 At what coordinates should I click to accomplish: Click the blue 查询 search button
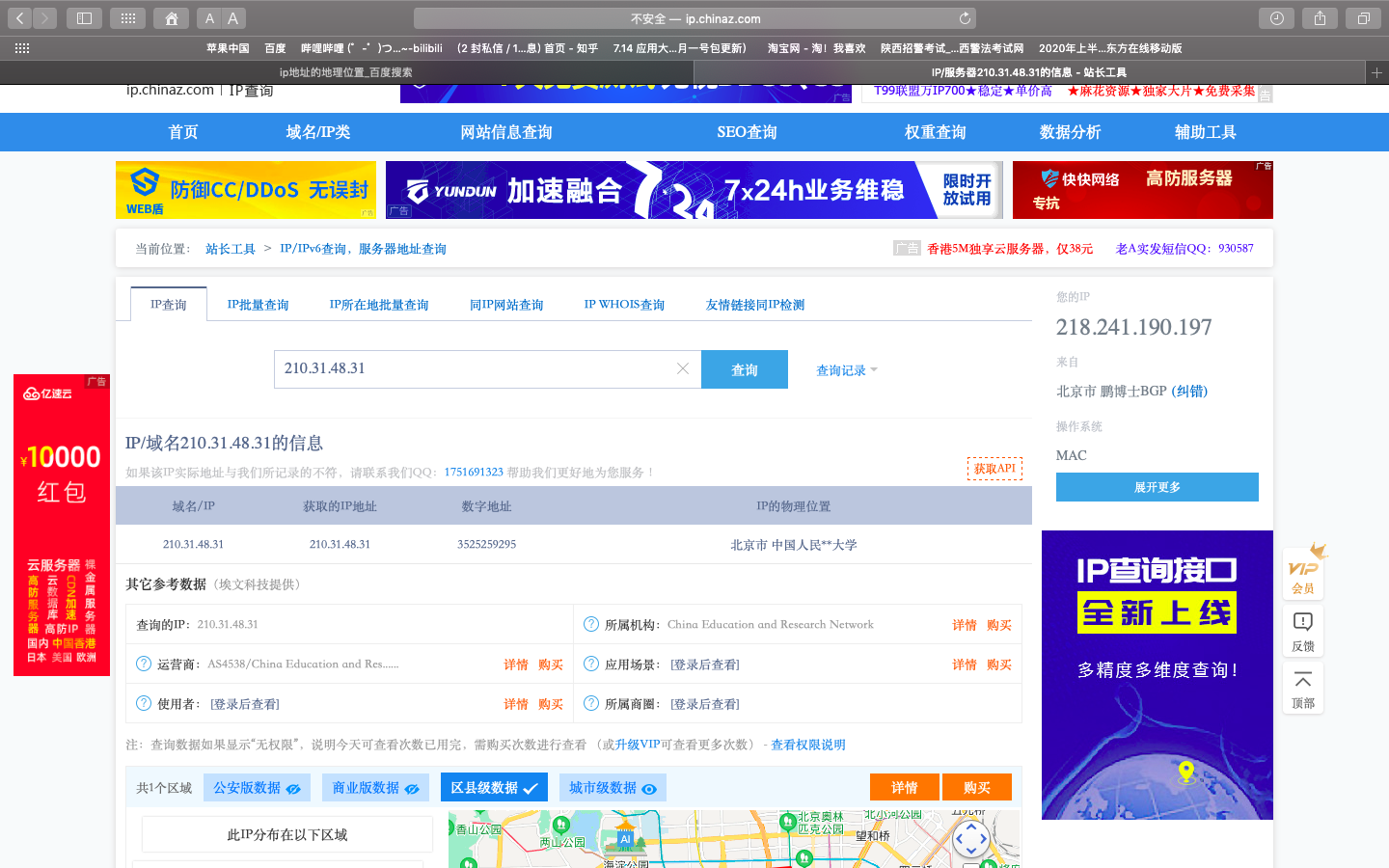pyautogui.click(x=745, y=369)
